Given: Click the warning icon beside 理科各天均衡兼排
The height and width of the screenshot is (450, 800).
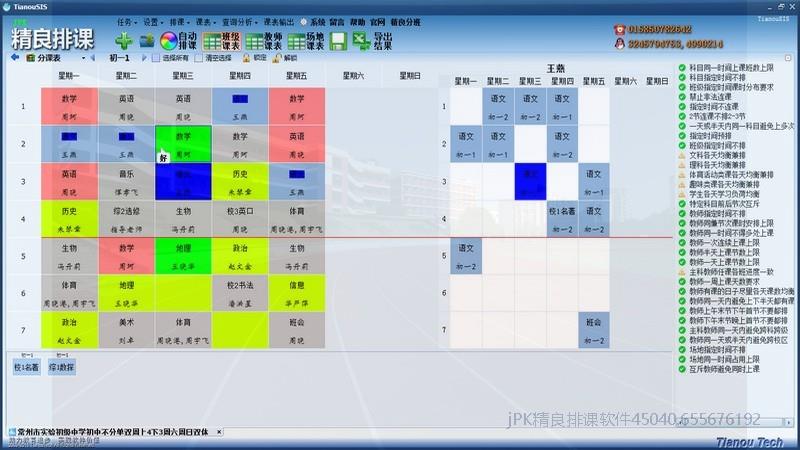Looking at the screenshot, I should pyautogui.click(x=682, y=165).
